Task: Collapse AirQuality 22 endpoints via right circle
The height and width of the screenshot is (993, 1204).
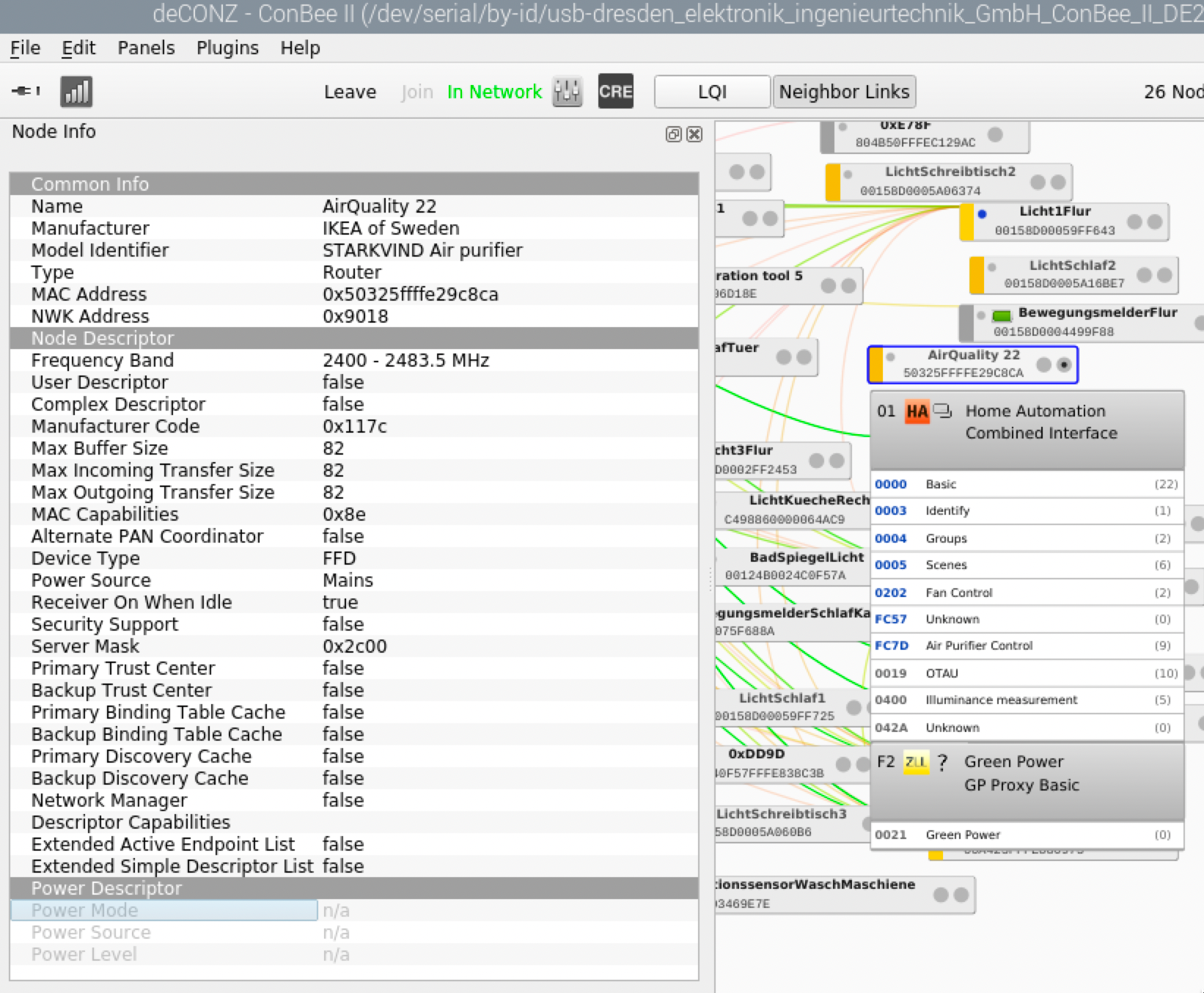Action: click(x=1064, y=365)
